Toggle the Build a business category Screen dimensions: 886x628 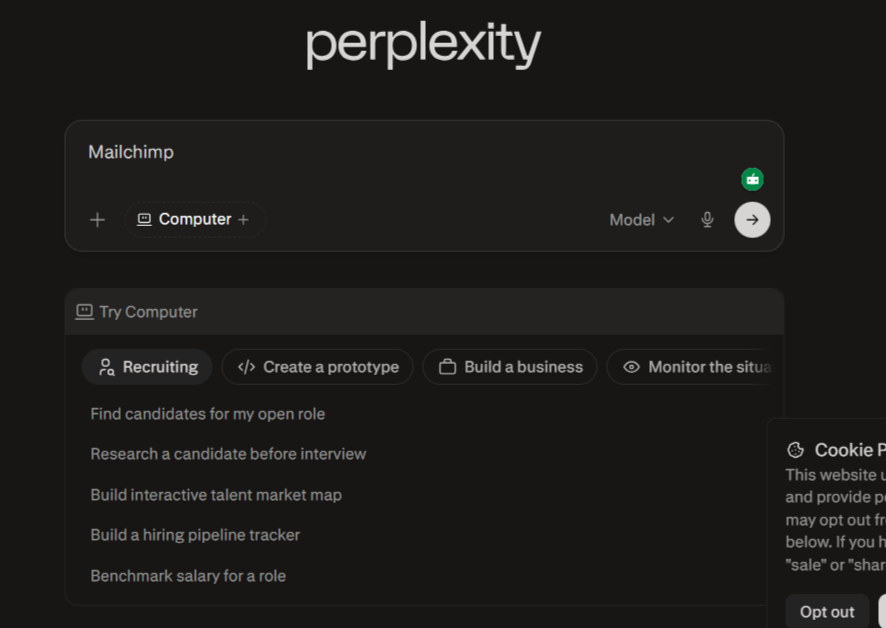pos(510,367)
